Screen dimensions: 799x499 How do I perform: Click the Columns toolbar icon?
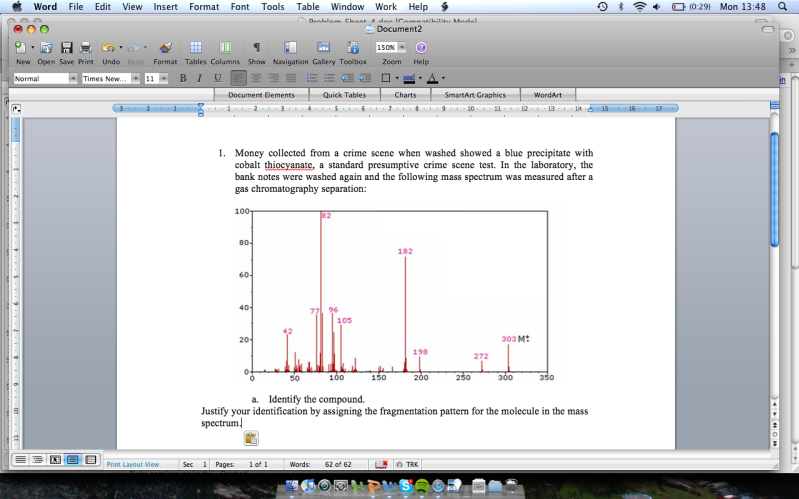point(225,48)
